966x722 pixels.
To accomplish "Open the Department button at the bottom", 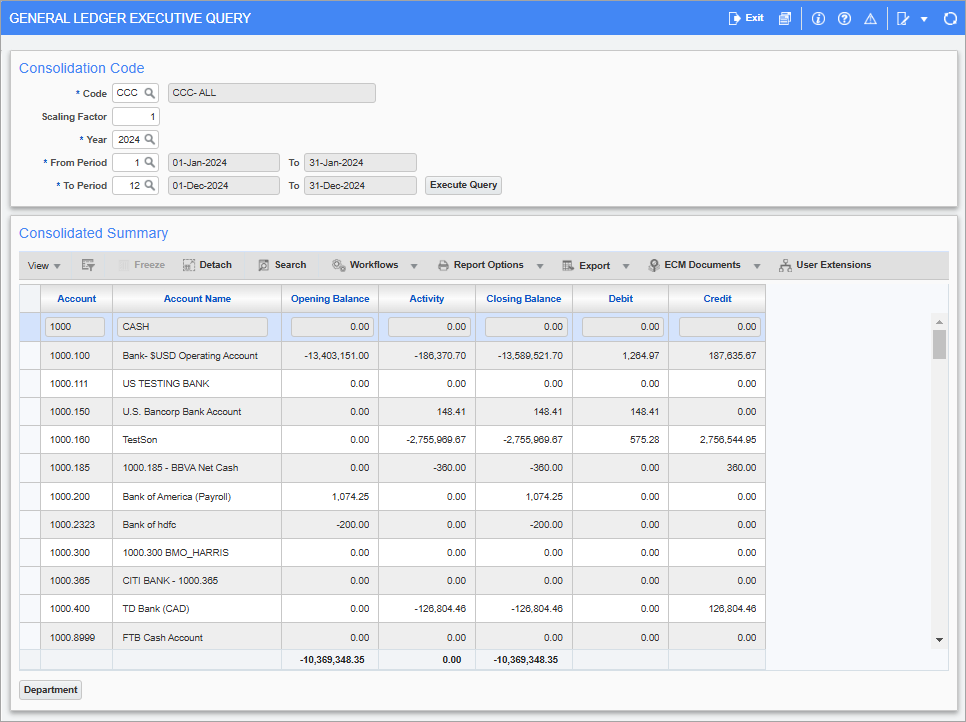I will 50,689.
